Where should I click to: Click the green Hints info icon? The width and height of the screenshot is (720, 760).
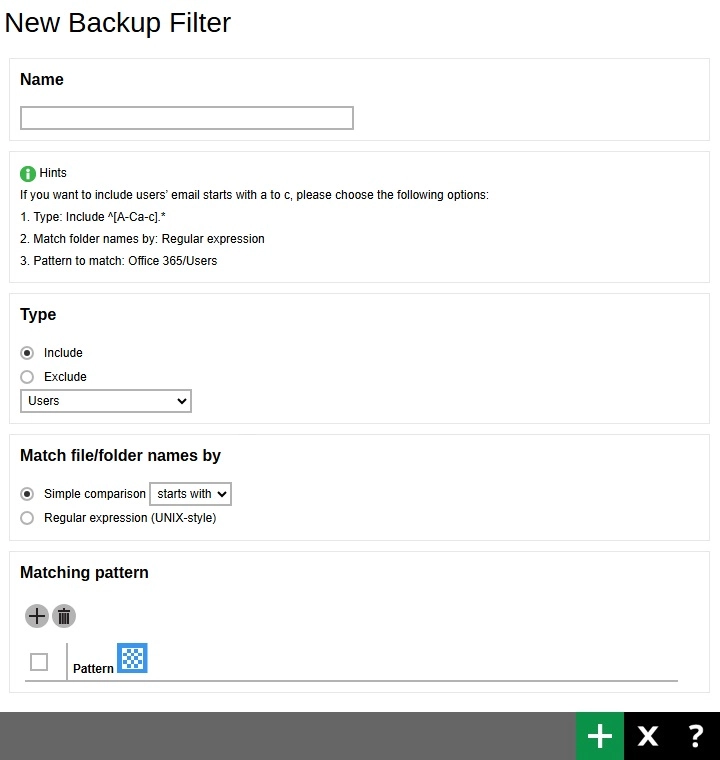(28, 173)
